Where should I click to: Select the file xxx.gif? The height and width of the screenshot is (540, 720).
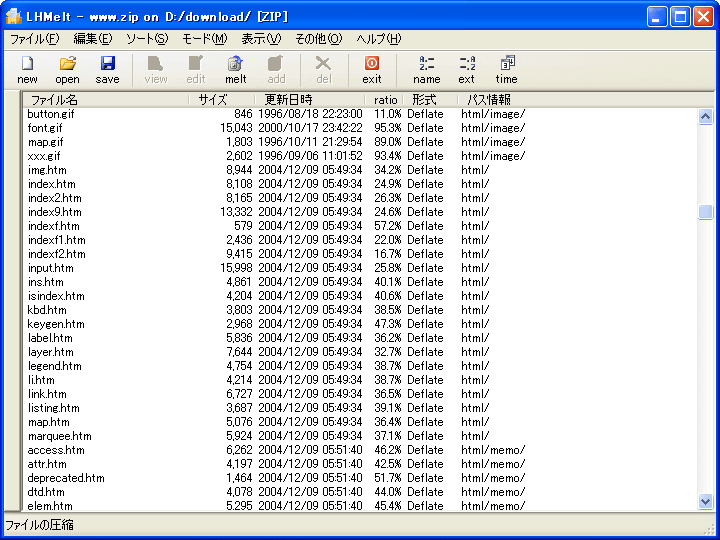pyautogui.click(x=44, y=156)
